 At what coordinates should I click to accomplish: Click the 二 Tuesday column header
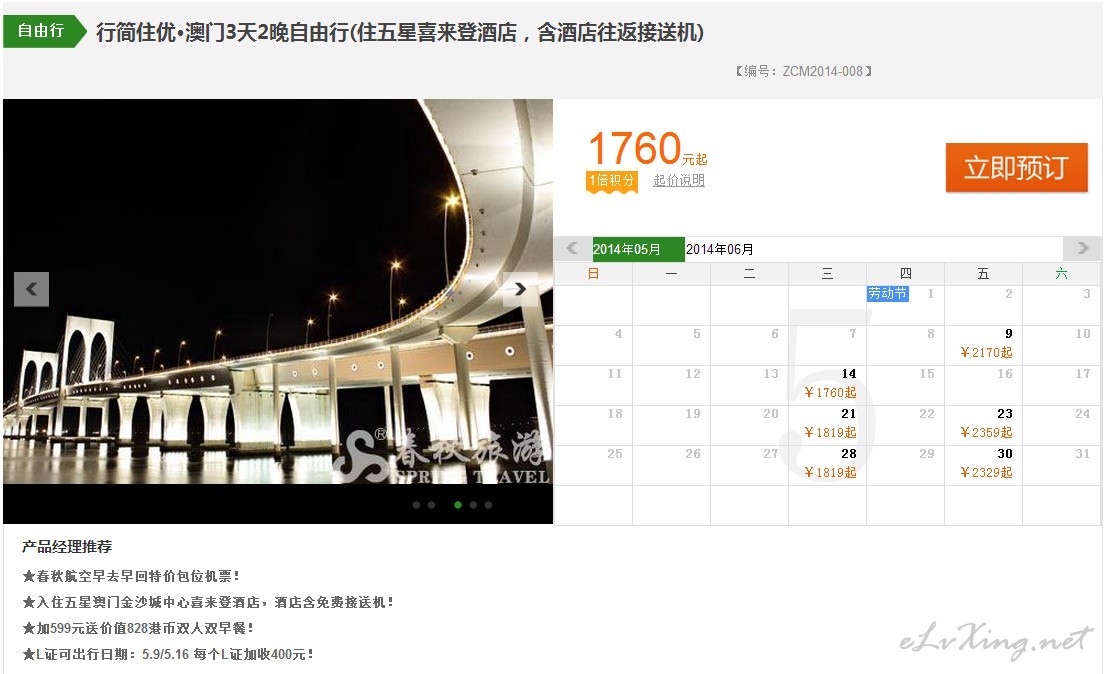coord(749,274)
